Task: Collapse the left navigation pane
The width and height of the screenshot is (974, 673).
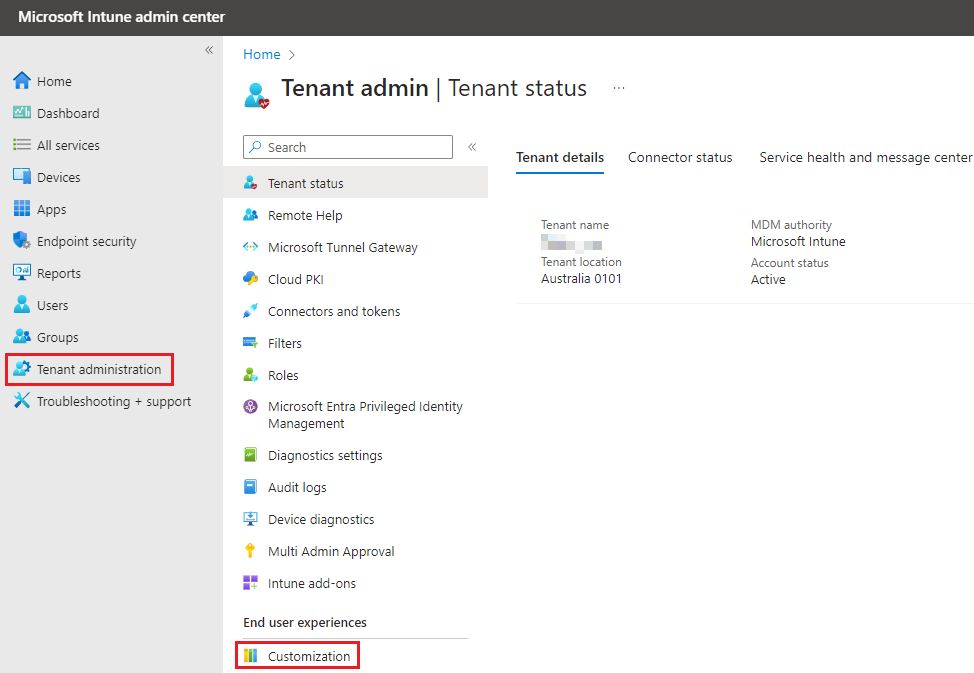Action: tap(209, 49)
